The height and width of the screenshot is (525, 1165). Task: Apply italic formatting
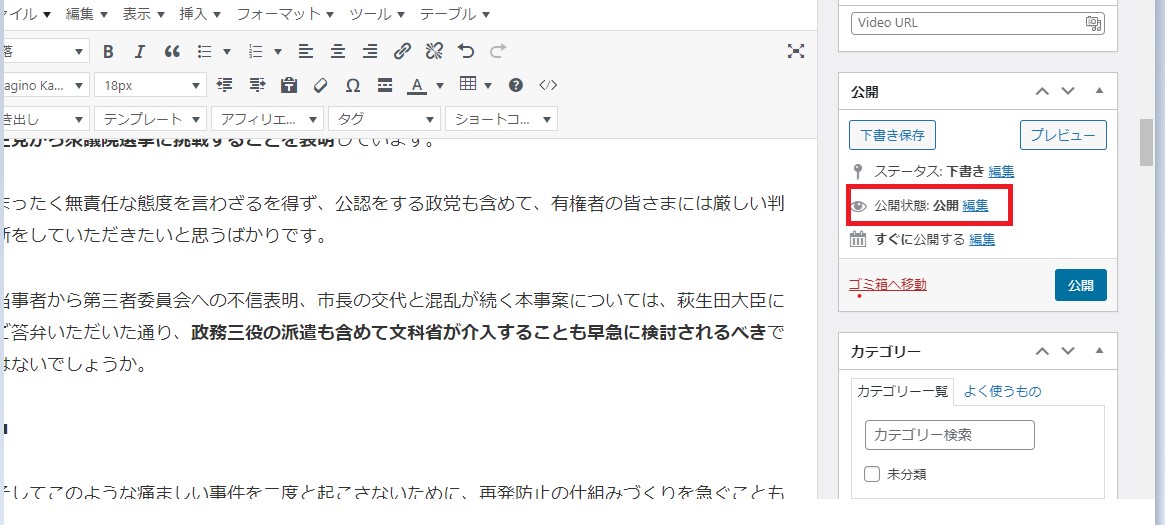point(140,51)
